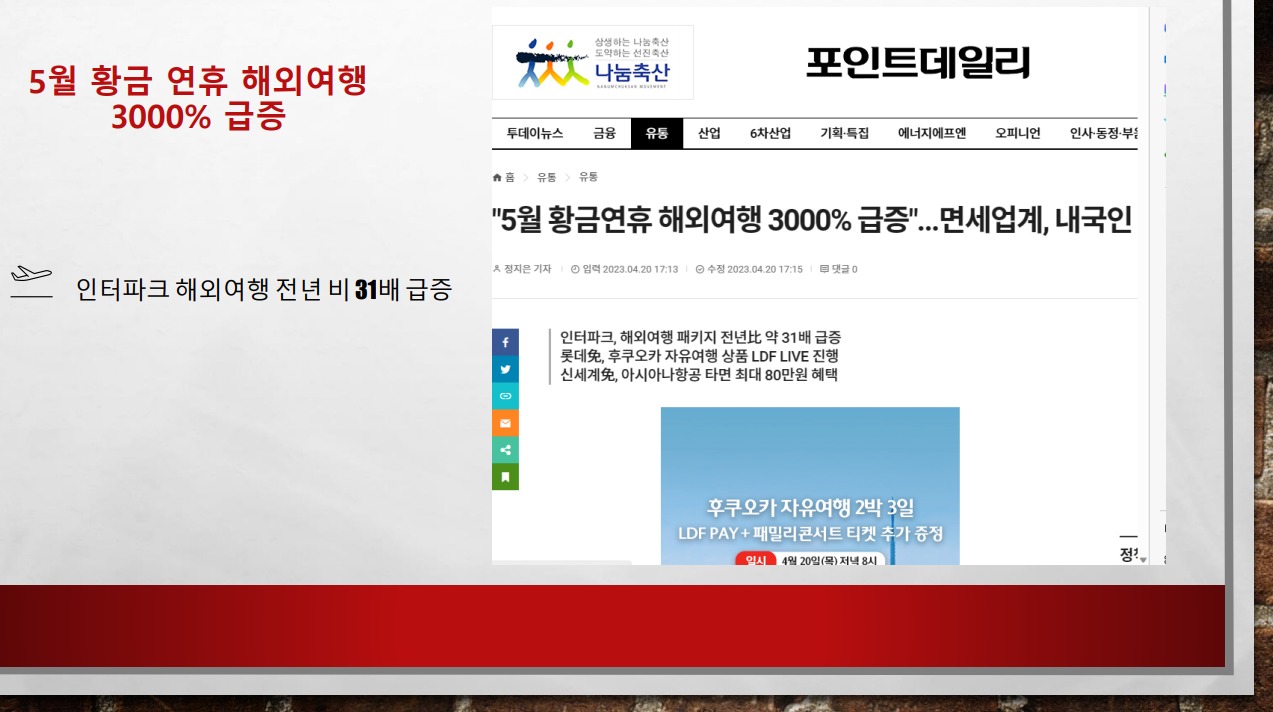Viewport: 1273px width, 712px height.
Task: Click the subheading about 인터파크 패키지
Action: 700,337
